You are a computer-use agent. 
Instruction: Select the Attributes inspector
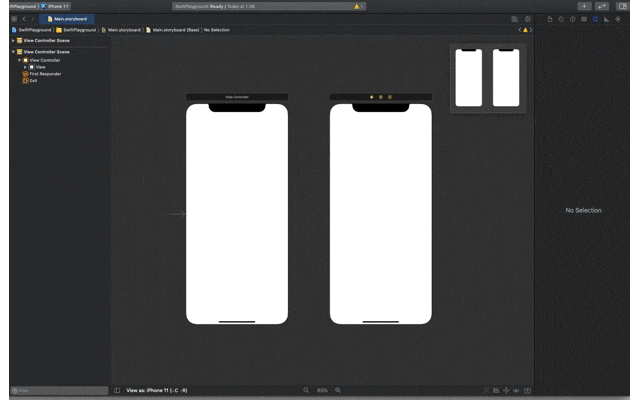(595, 19)
